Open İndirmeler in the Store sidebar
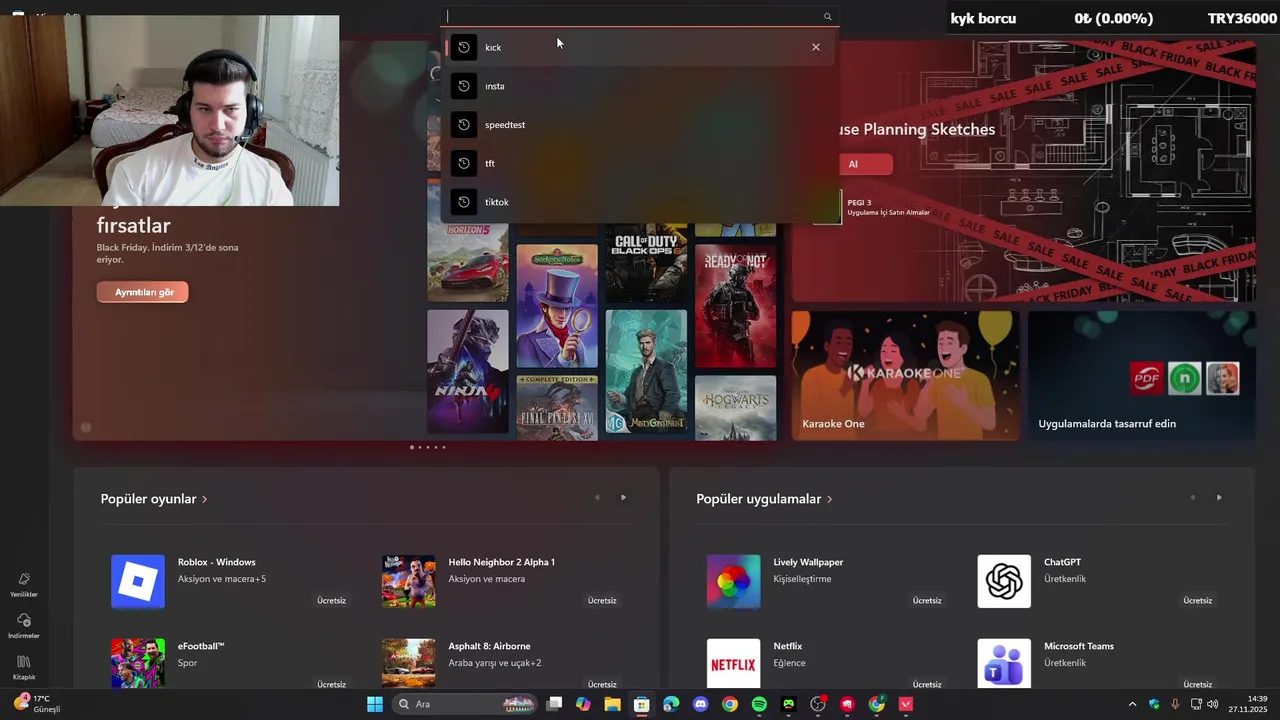1280x720 pixels. tap(24, 627)
